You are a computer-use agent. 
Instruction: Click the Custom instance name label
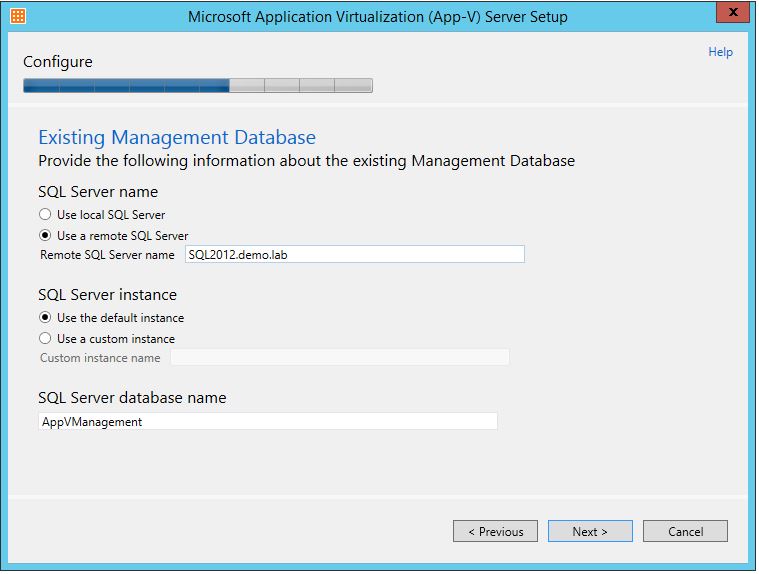[x=100, y=358]
